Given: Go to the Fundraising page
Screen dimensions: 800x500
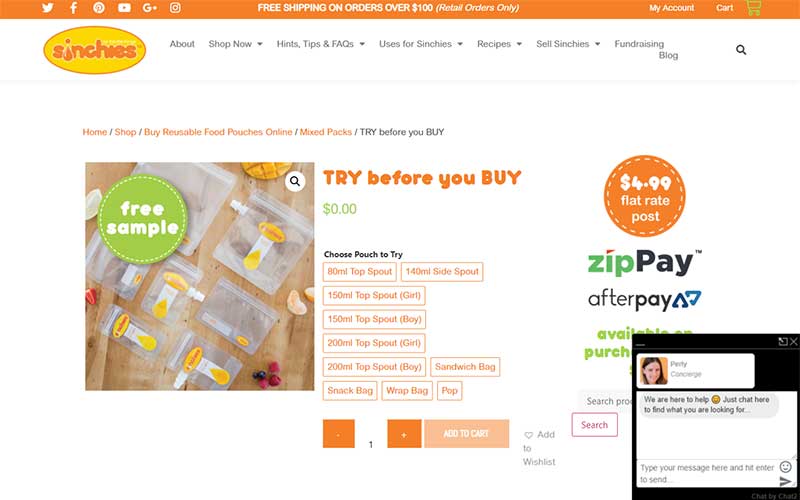Looking at the screenshot, I should 639,44.
